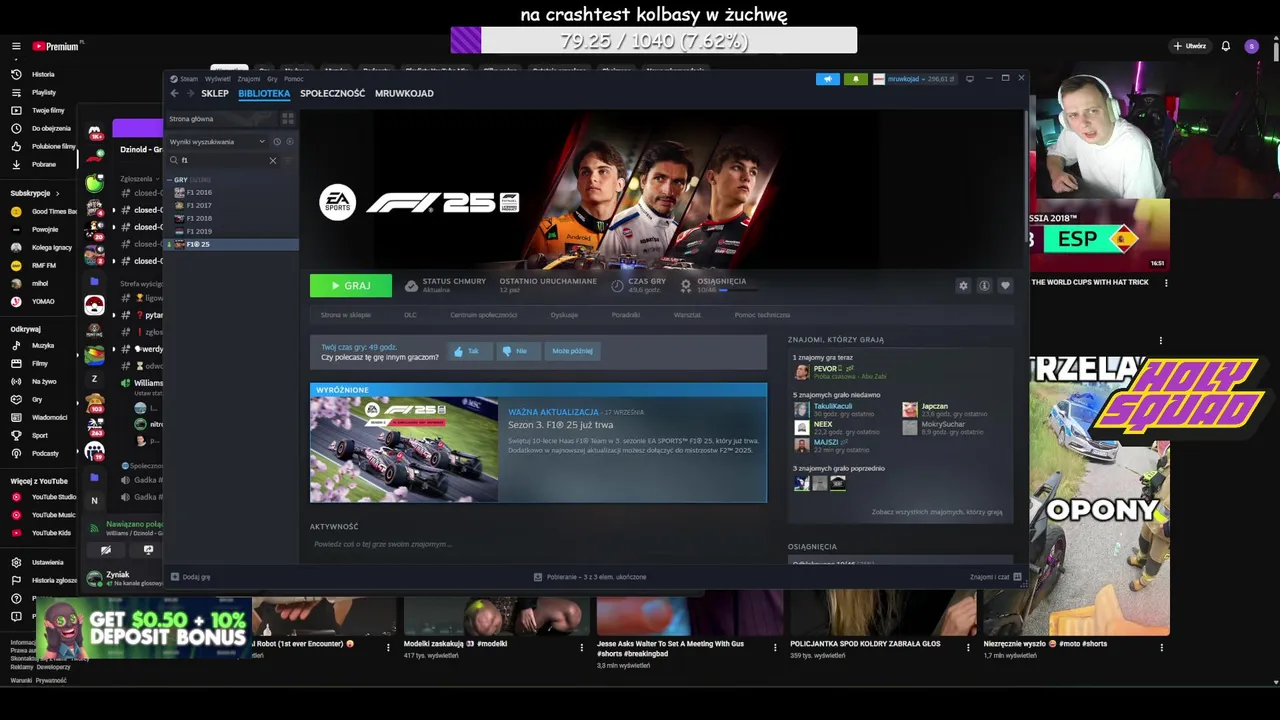
Task: Go forward with Steam's forward arrow
Action: [x=190, y=93]
